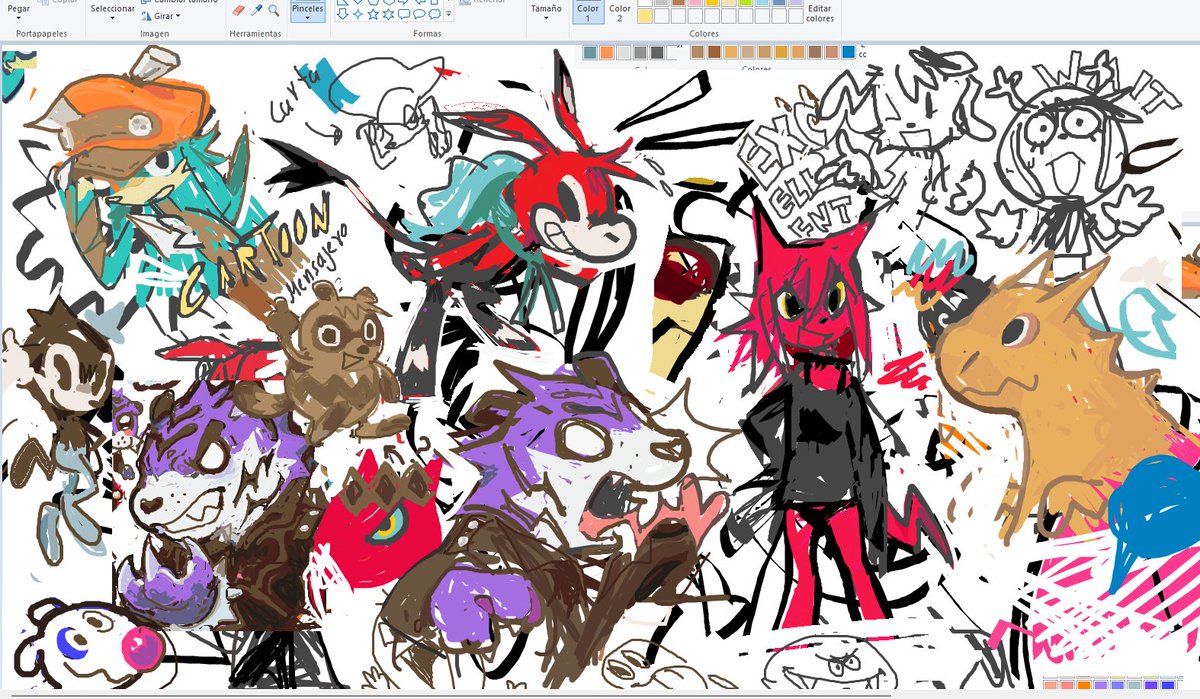1200x699 pixels.
Task: Choose the cloud callout shape
Action: coord(434,14)
